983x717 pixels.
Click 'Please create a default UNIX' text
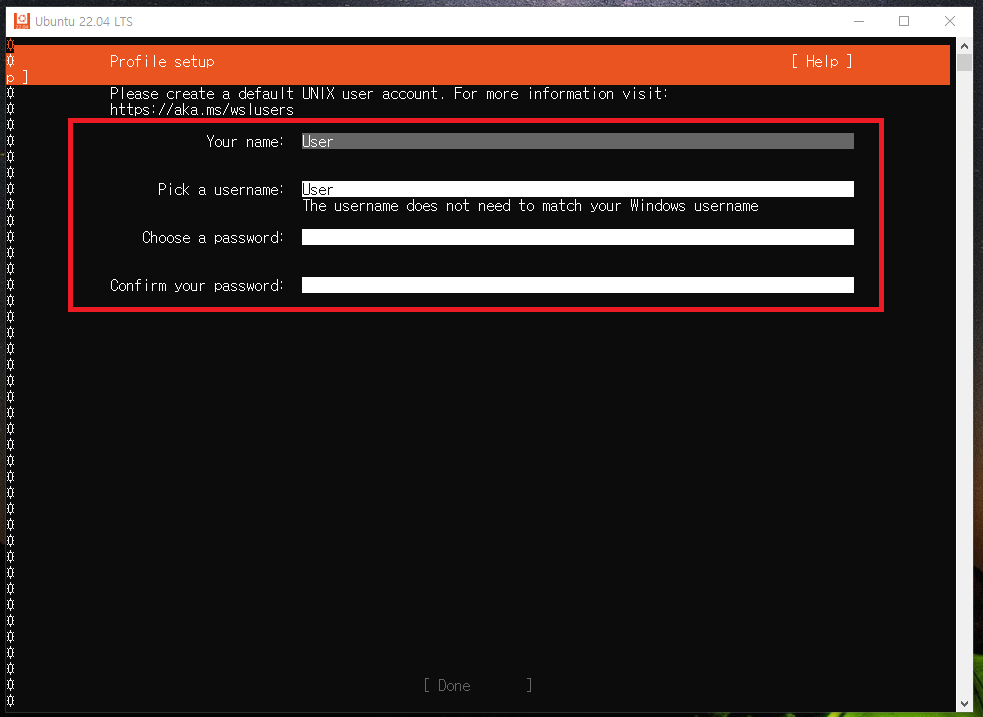(x=222, y=93)
